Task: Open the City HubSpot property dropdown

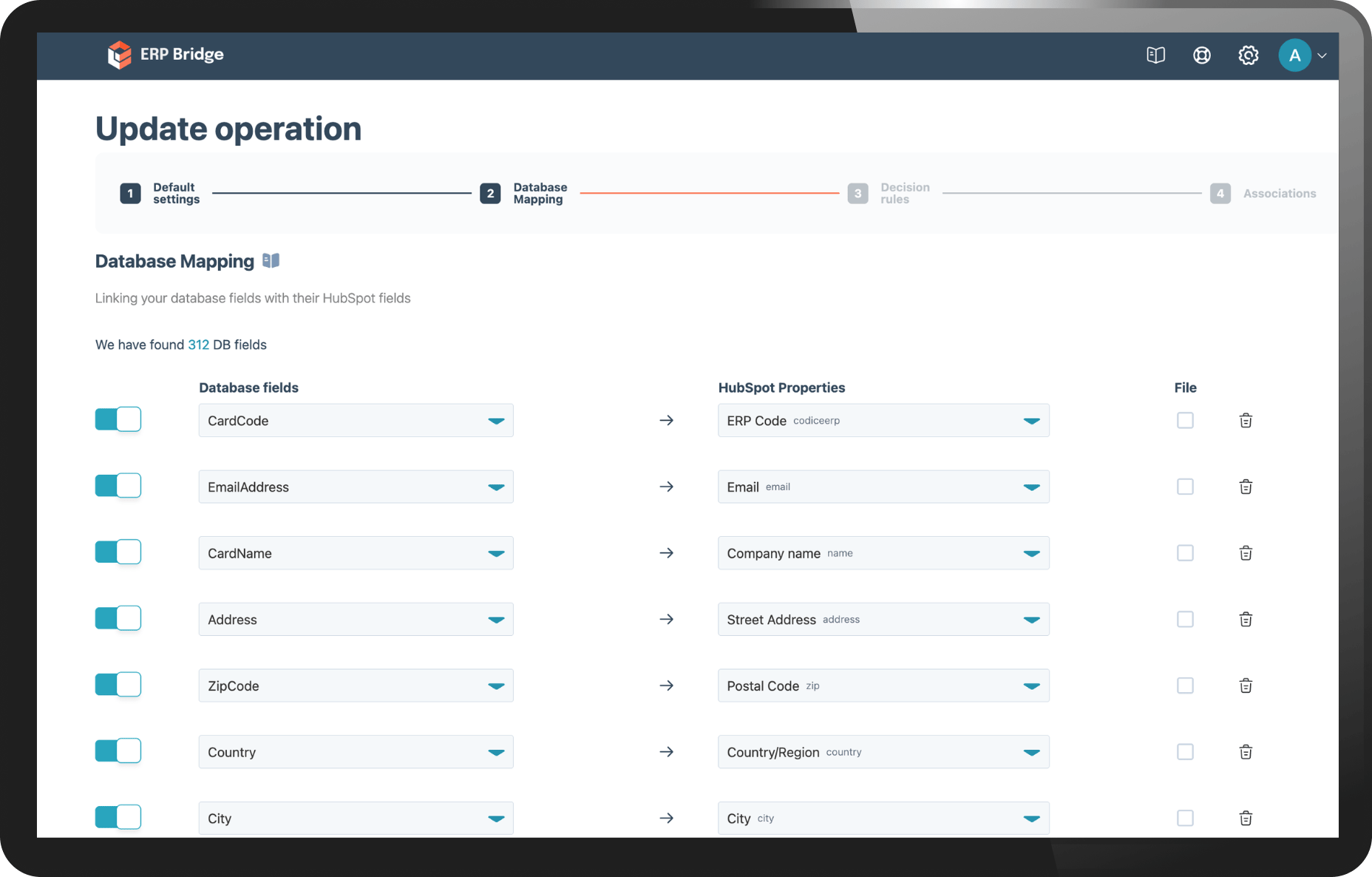Action: (883, 818)
